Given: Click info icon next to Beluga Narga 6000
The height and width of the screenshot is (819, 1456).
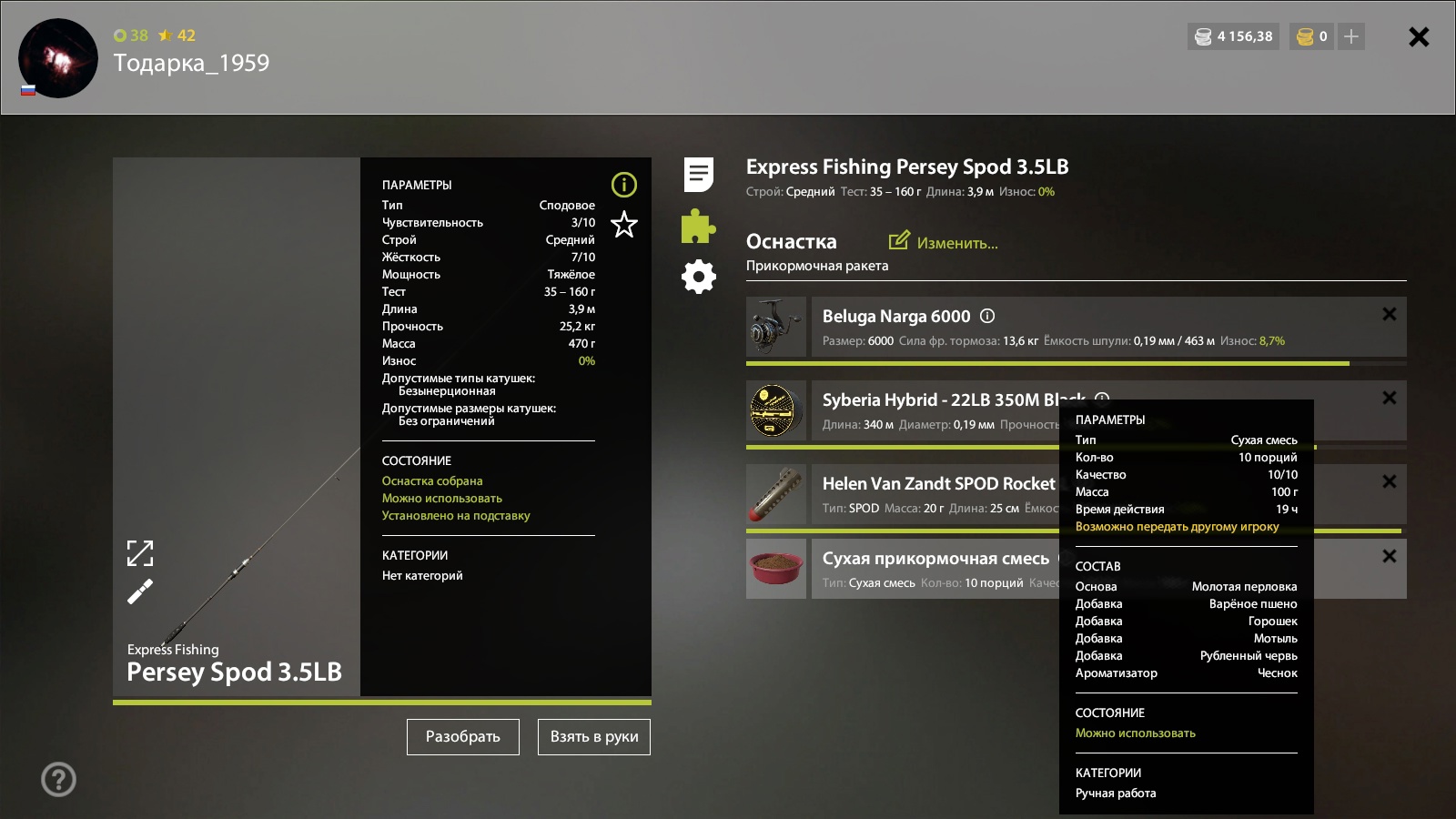Looking at the screenshot, I should pos(987,316).
